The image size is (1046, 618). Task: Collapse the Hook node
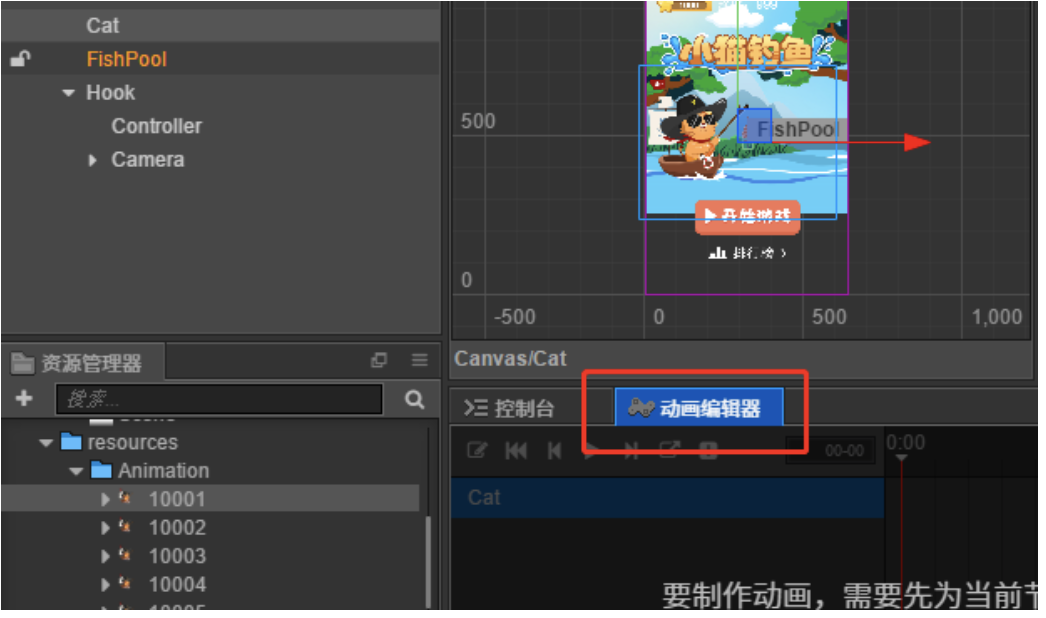(68, 93)
